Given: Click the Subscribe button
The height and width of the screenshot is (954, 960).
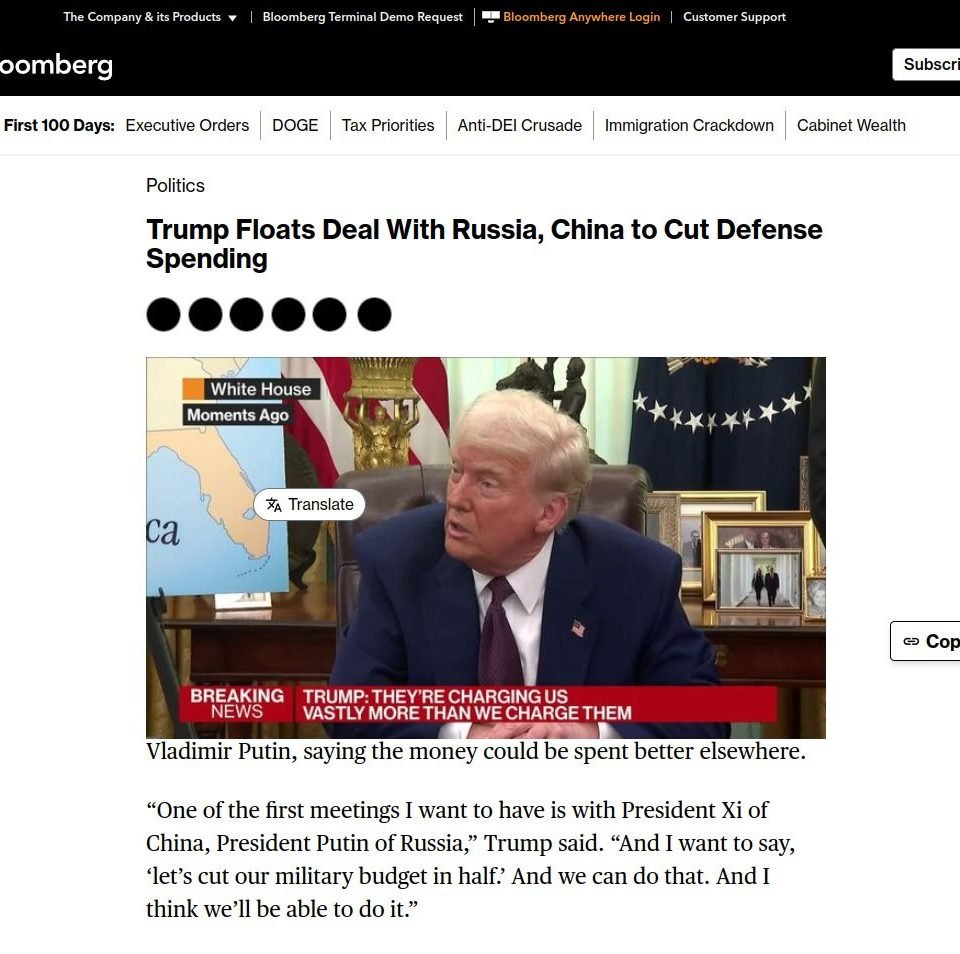Looking at the screenshot, I should 926,64.
